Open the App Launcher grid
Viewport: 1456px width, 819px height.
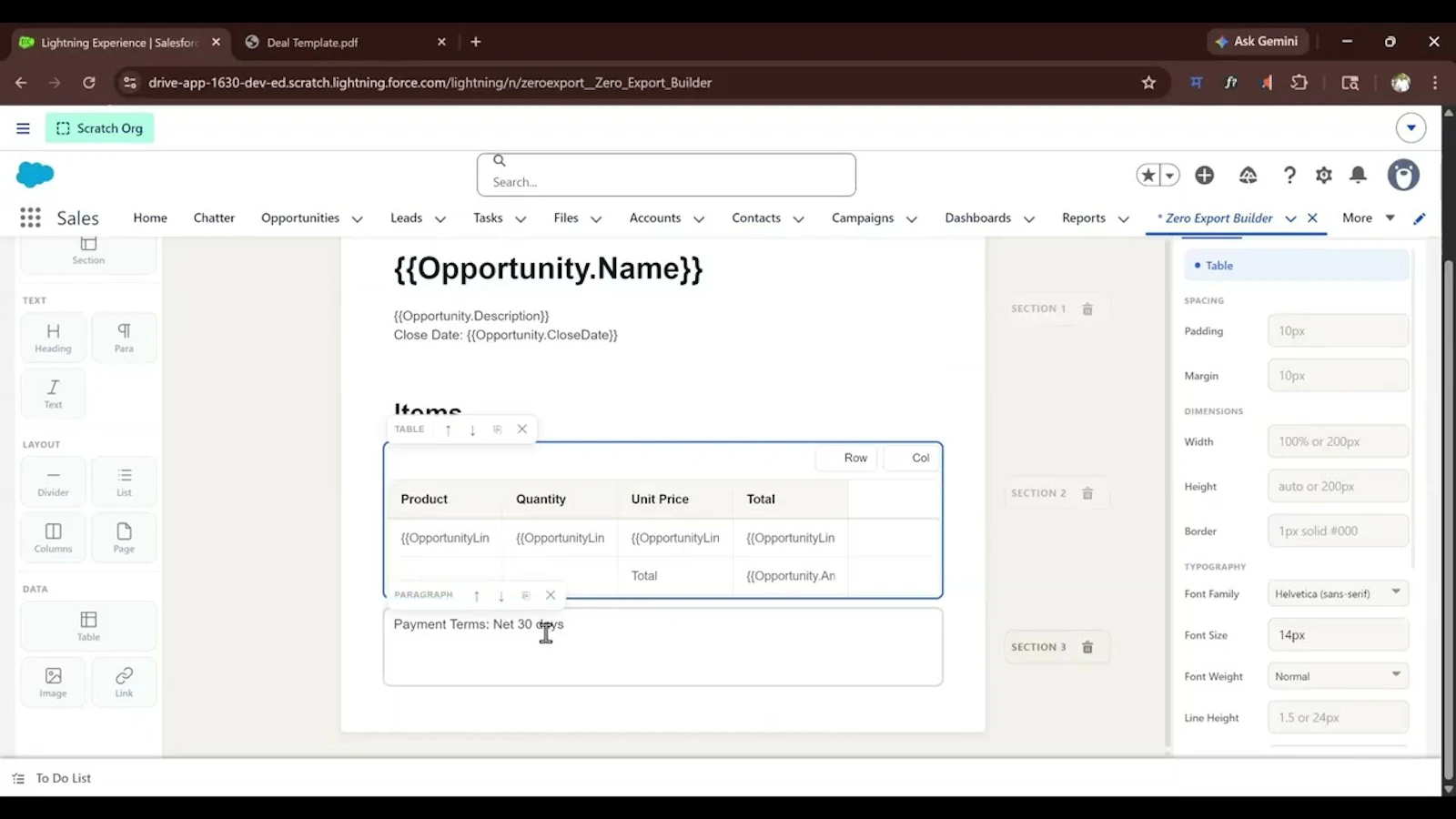[30, 217]
